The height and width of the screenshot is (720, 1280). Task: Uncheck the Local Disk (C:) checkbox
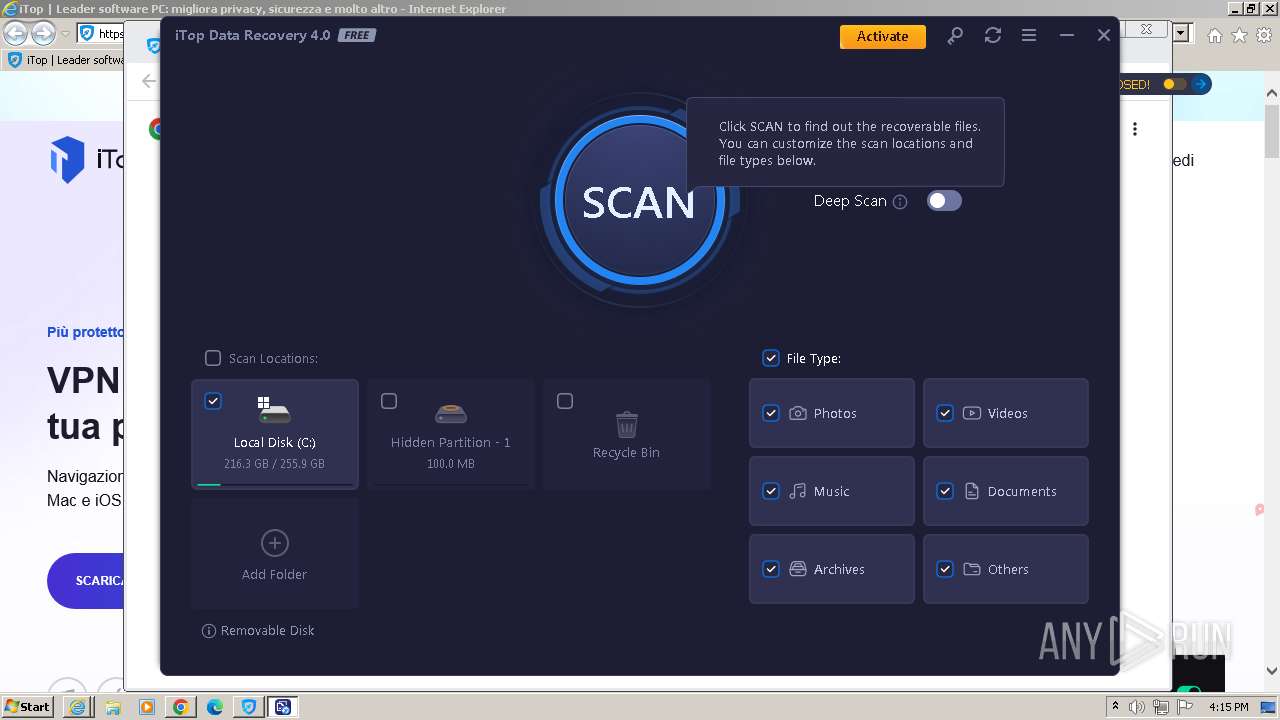[x=213, y=401]
